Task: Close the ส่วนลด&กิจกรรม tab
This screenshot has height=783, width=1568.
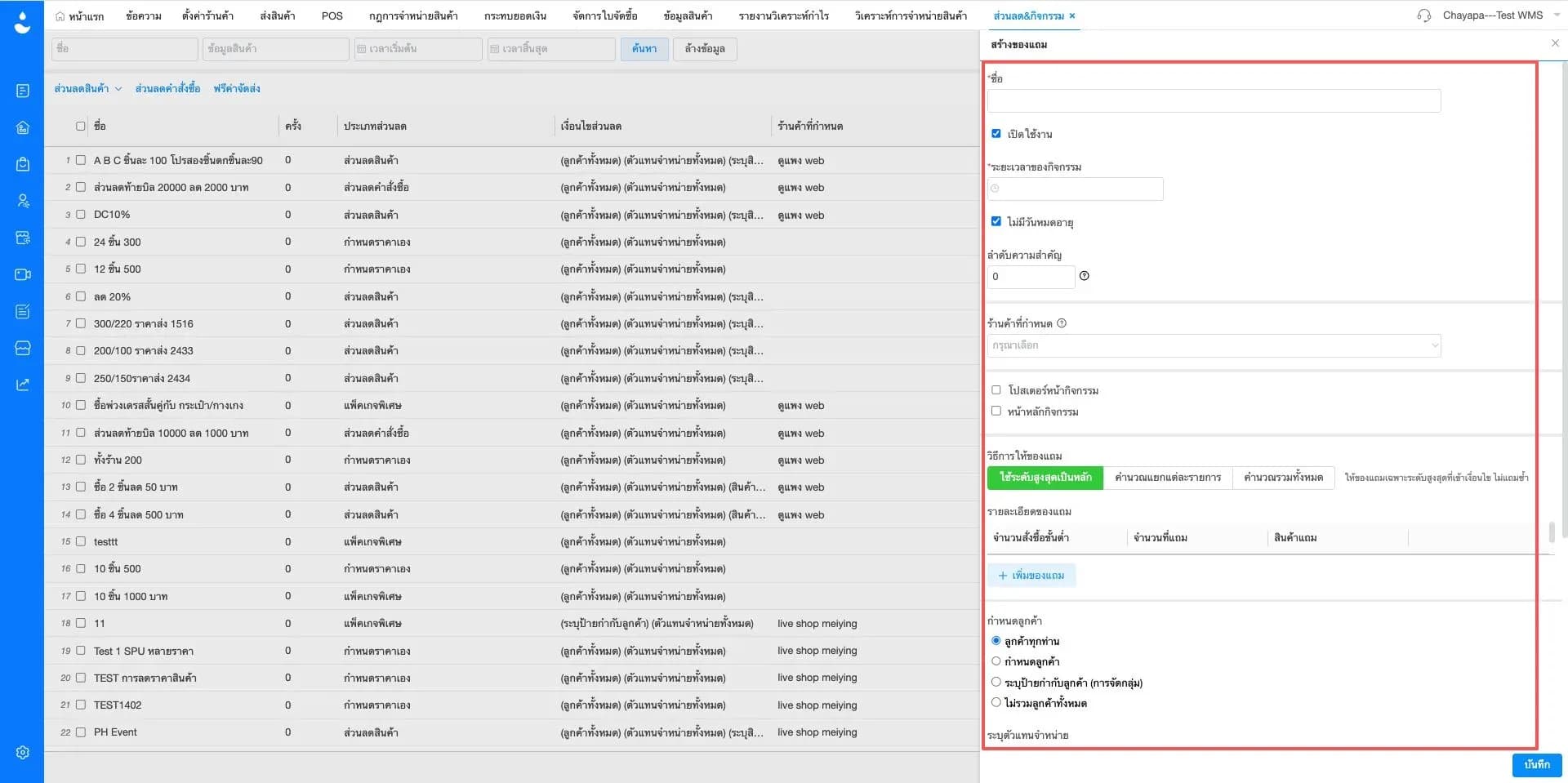Action: 1072,16
